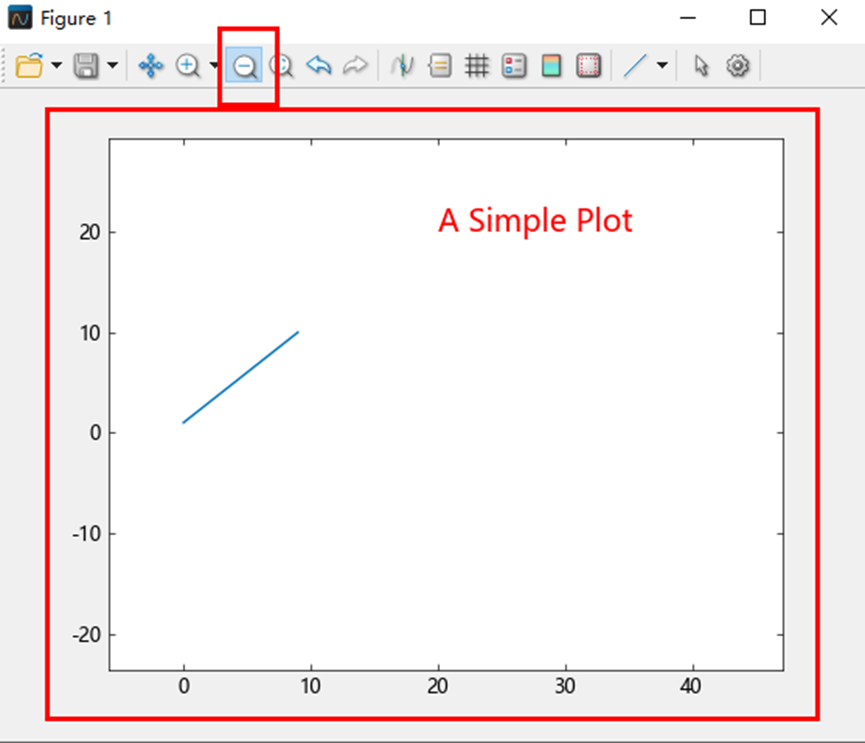Select the line drawing tool
865x743 pixels.
coord(635,66)
